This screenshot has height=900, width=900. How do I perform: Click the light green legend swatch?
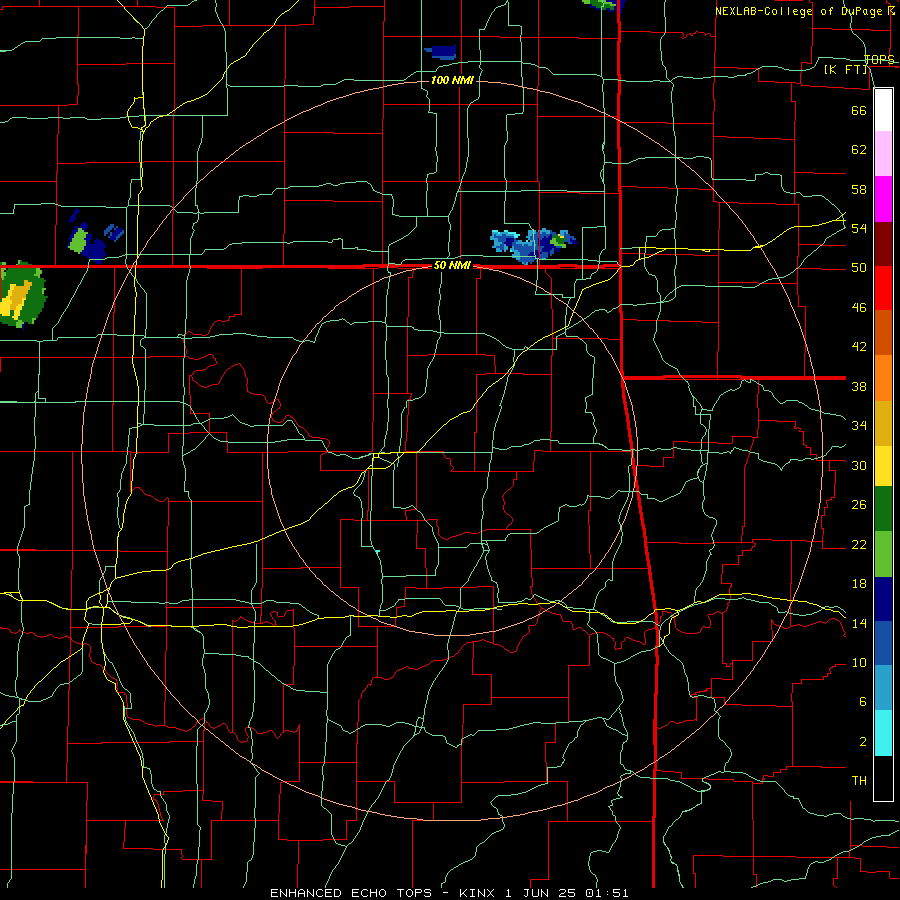[883, 554]
